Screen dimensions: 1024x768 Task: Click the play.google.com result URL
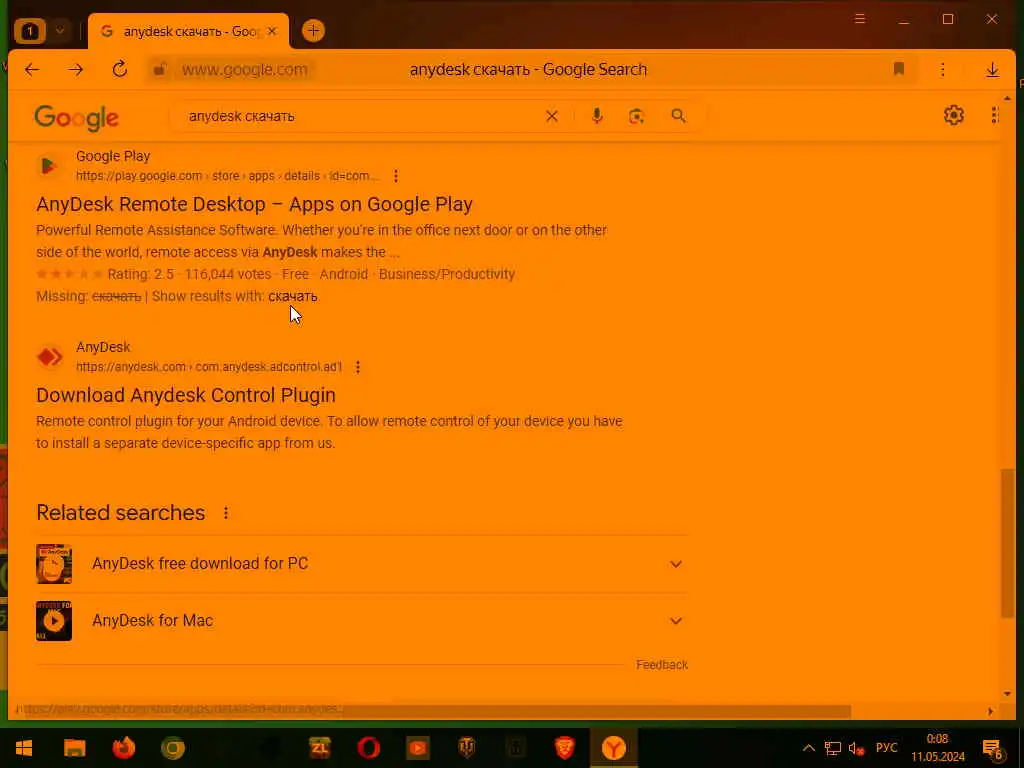[227, 176]
